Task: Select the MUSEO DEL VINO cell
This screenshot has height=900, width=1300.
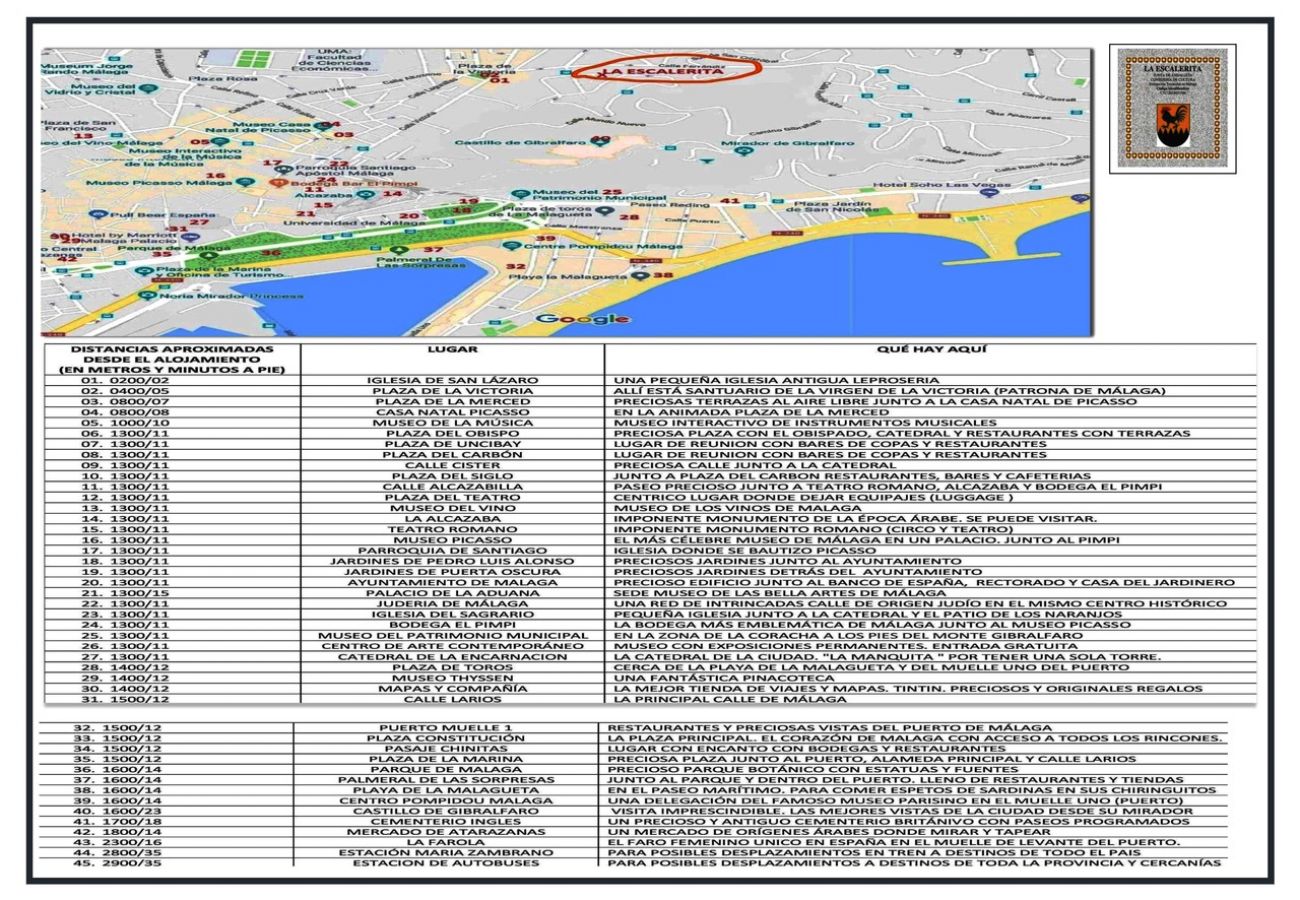Action: (x=452, y=508)
